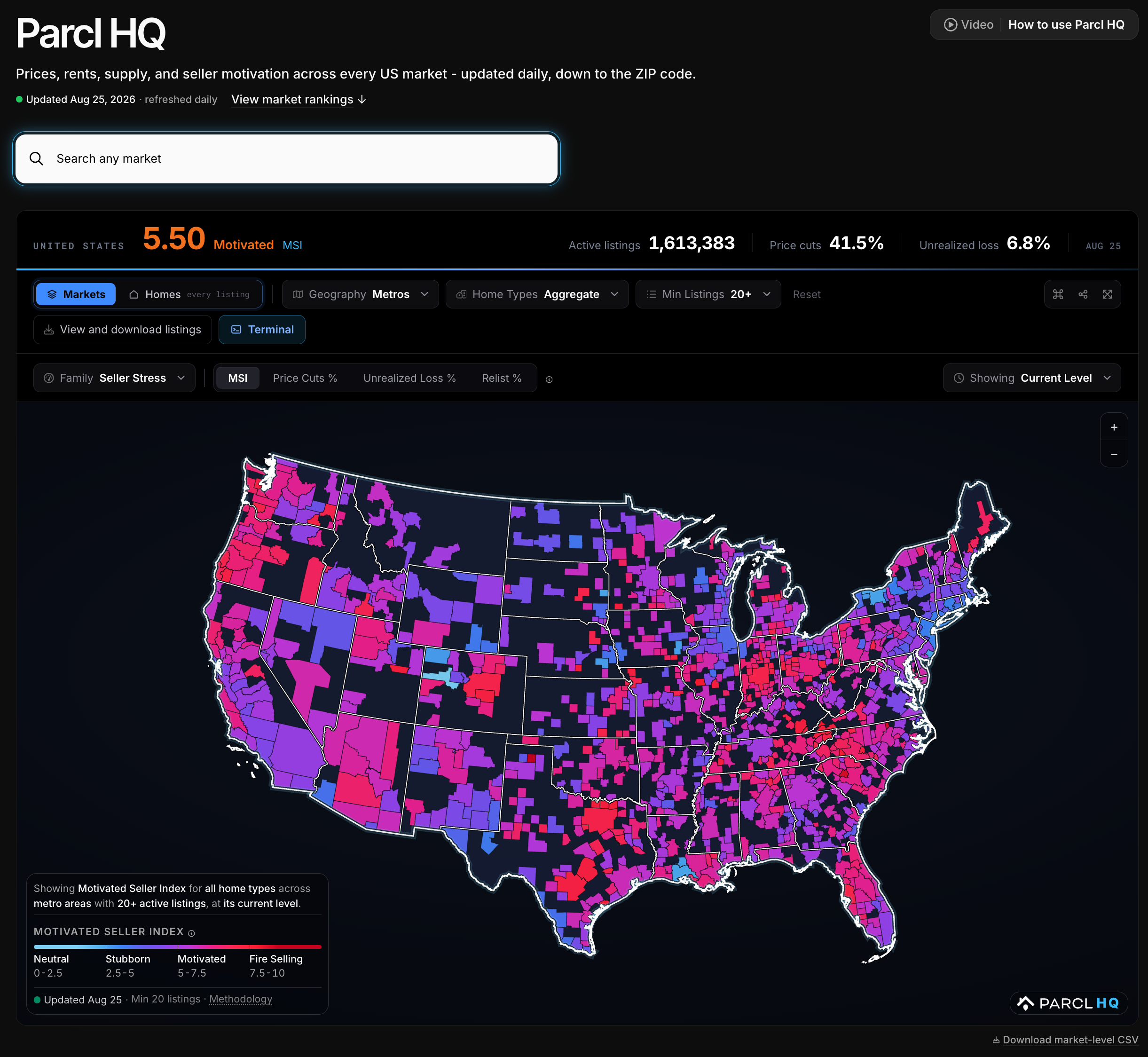Open the Motivated Seller Index info icon
This screenshot has width=1148, height=1057.
[191, 933]
